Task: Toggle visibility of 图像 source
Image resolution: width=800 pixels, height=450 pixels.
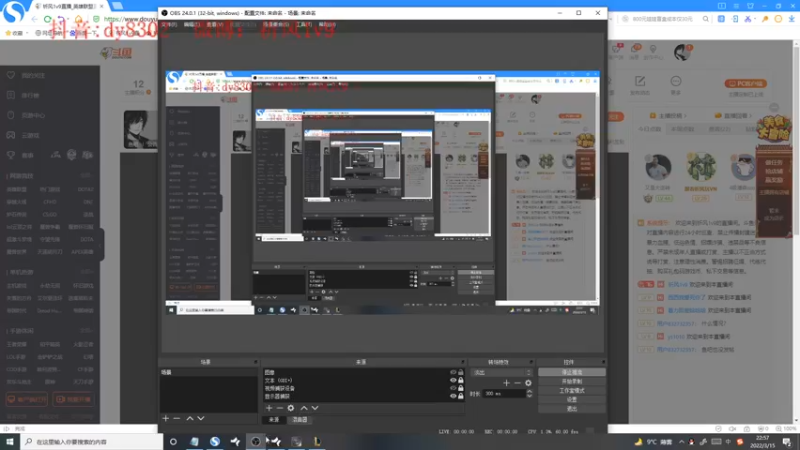Action: (x=453, y=372)
